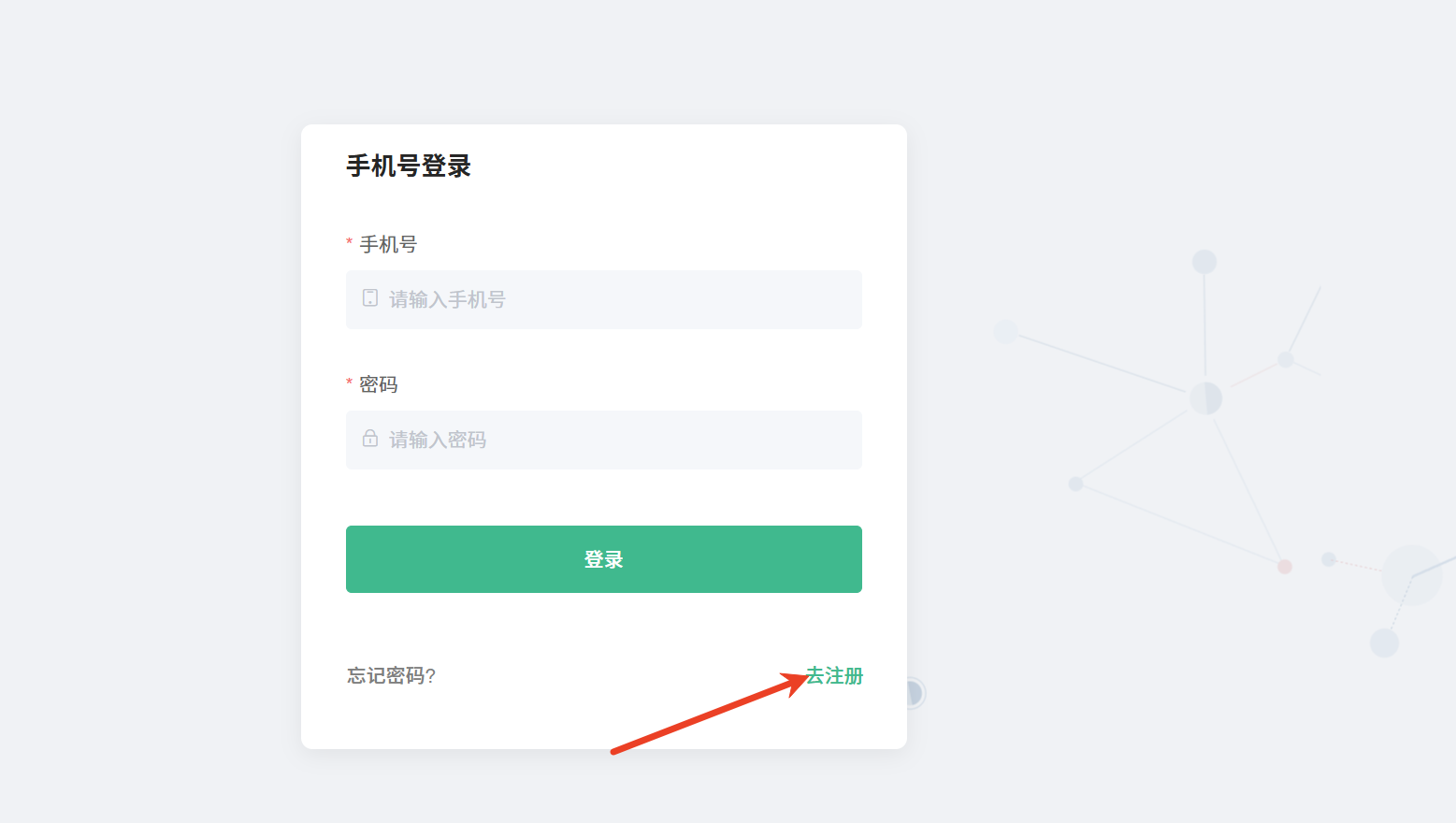
Task: Click the 手机号 field label
Action: pos(388,244)
